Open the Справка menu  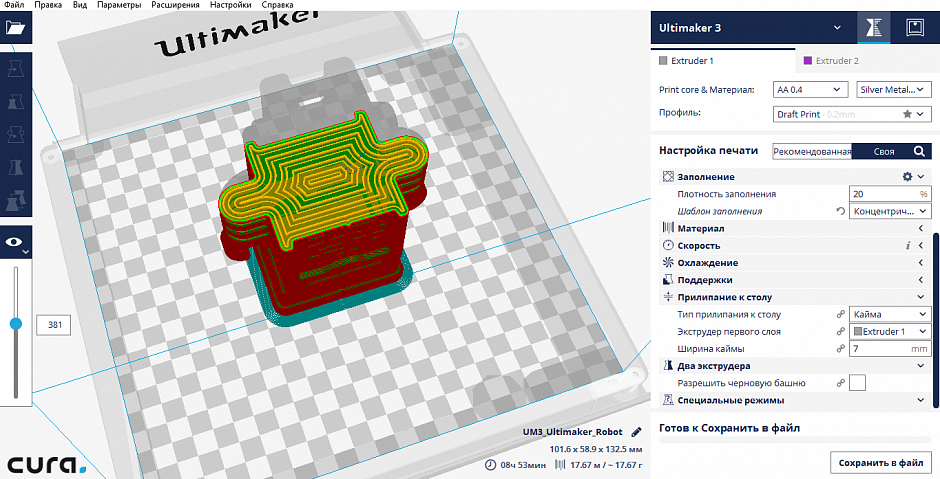tap(278, 5)
